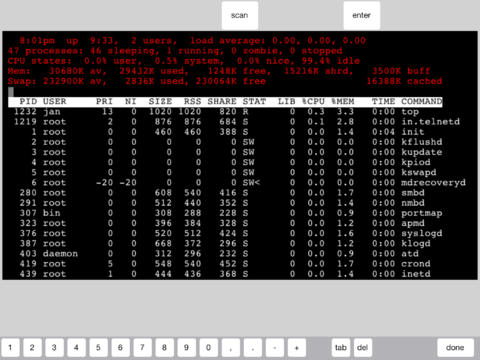Click the 'jan' user entry

[x=52, y=112]
